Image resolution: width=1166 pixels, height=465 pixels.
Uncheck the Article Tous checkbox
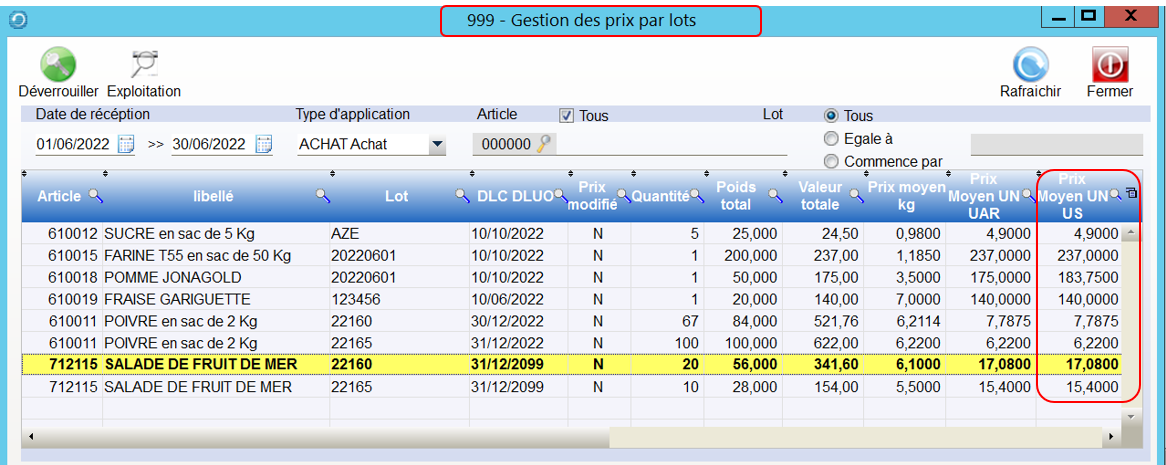pyautogui.click(x=566, y=115)
